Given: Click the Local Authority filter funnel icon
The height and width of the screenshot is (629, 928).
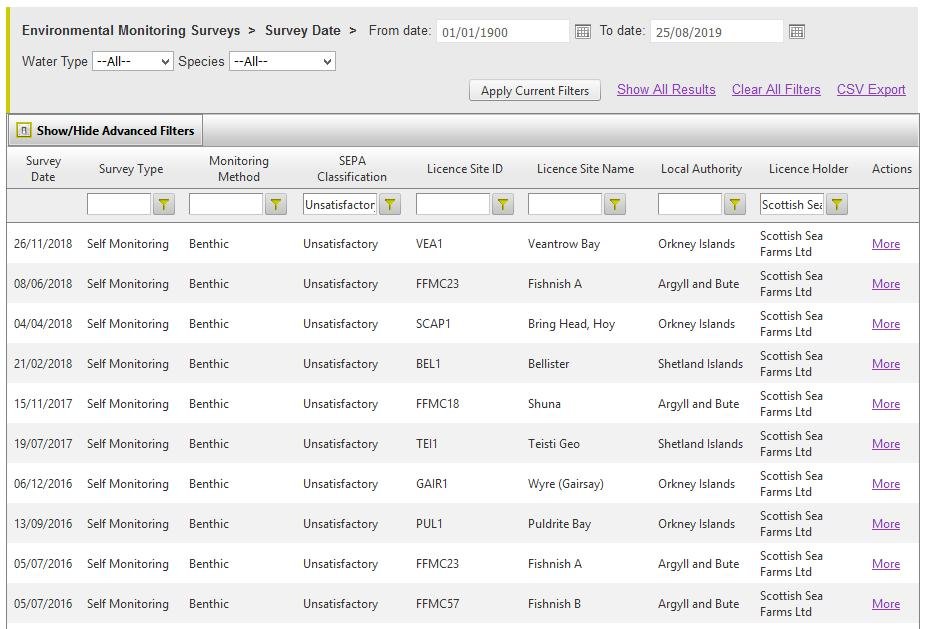Looking at the screenshot, I should (x=735, y=205).
